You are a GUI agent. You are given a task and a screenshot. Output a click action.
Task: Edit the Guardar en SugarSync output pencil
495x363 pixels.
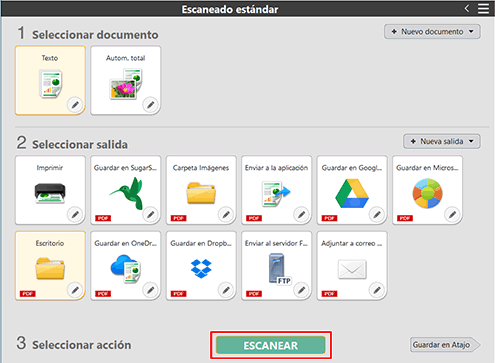click(151, 215)
